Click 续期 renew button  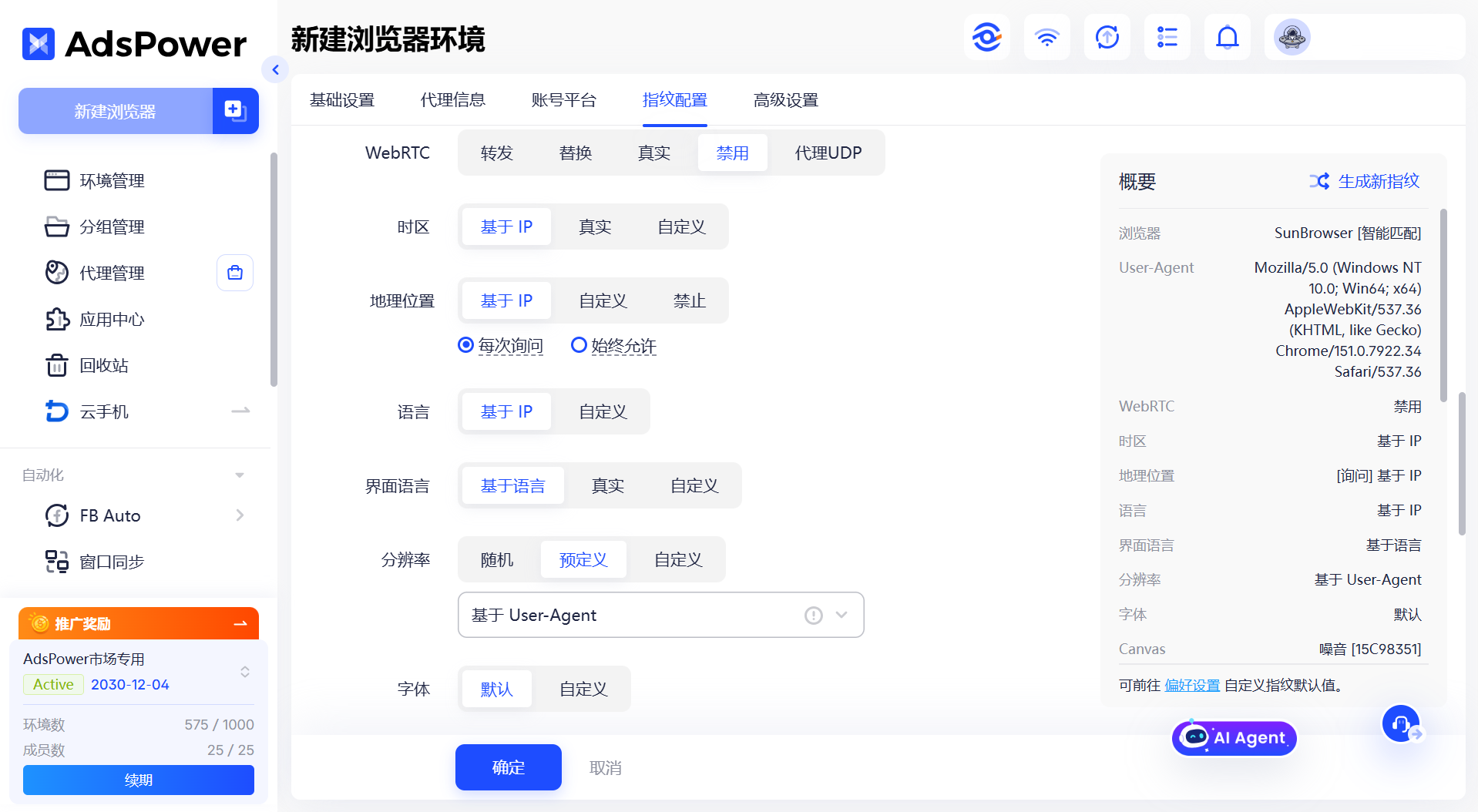(139, 780)
